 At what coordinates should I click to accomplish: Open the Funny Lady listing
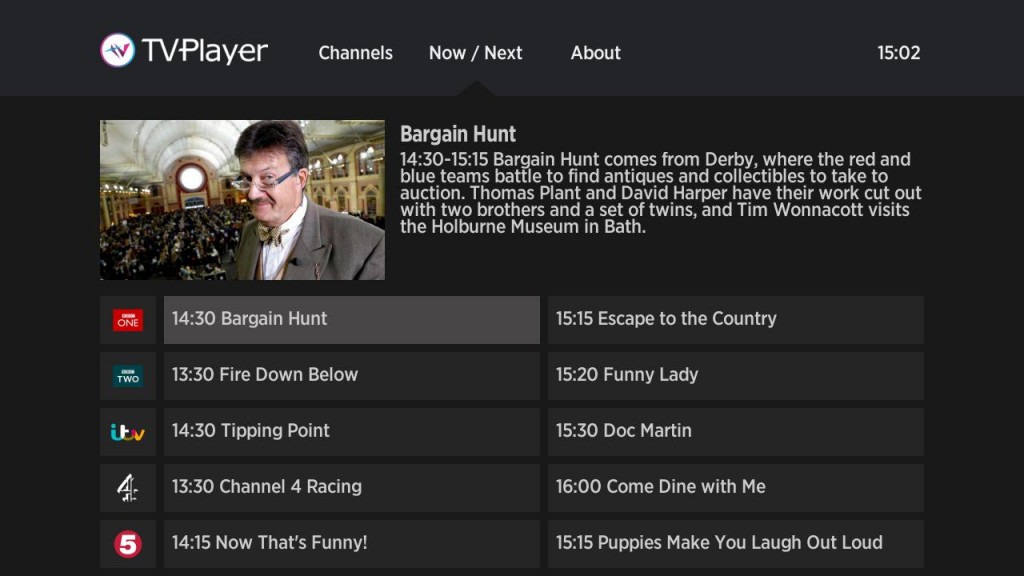tap(735, 375)
